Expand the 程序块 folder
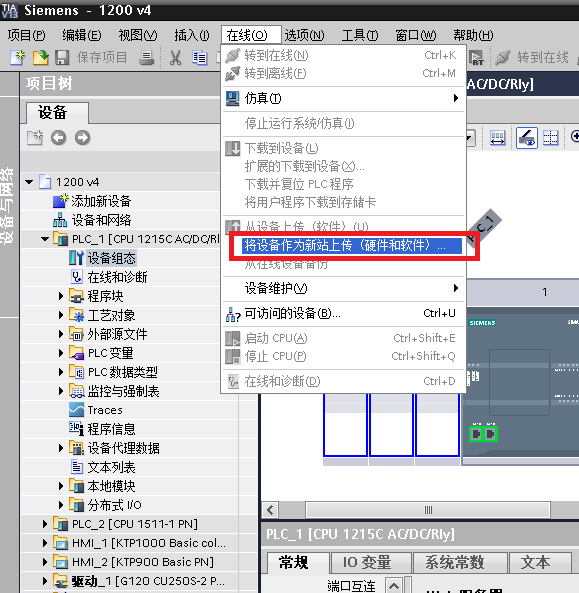 61,296
